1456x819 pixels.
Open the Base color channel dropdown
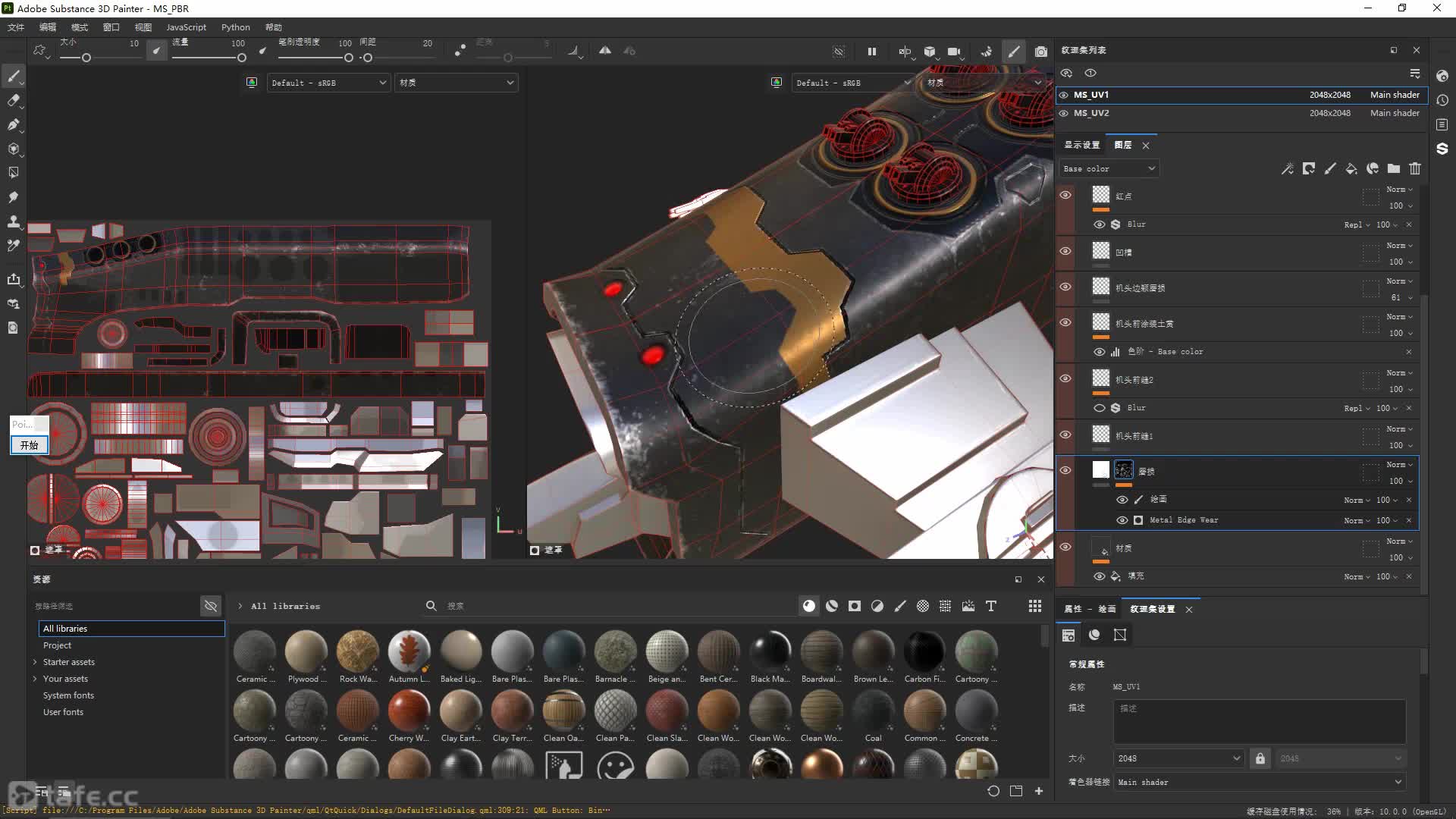click(1109, 168)
